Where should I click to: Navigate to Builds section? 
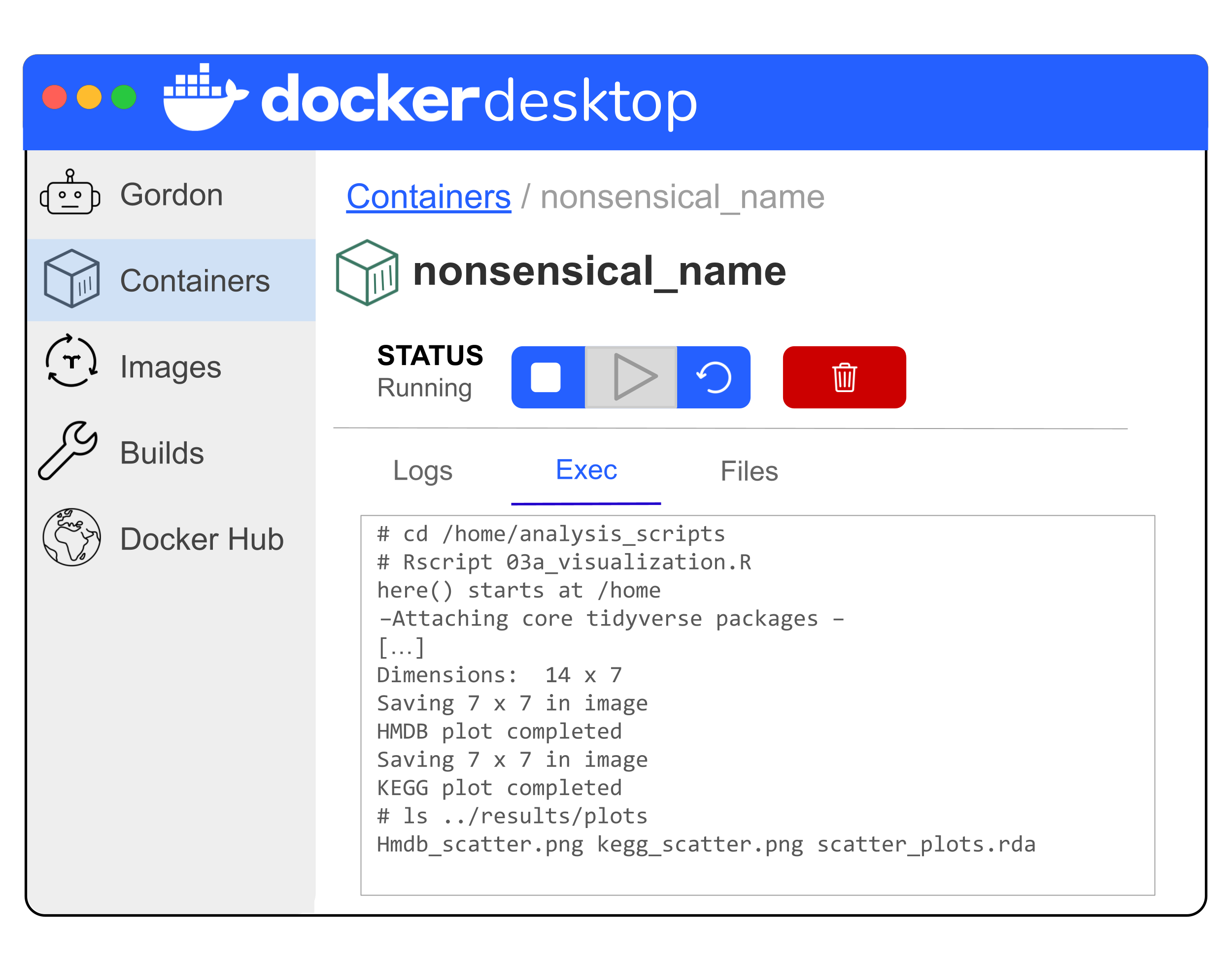162,453
